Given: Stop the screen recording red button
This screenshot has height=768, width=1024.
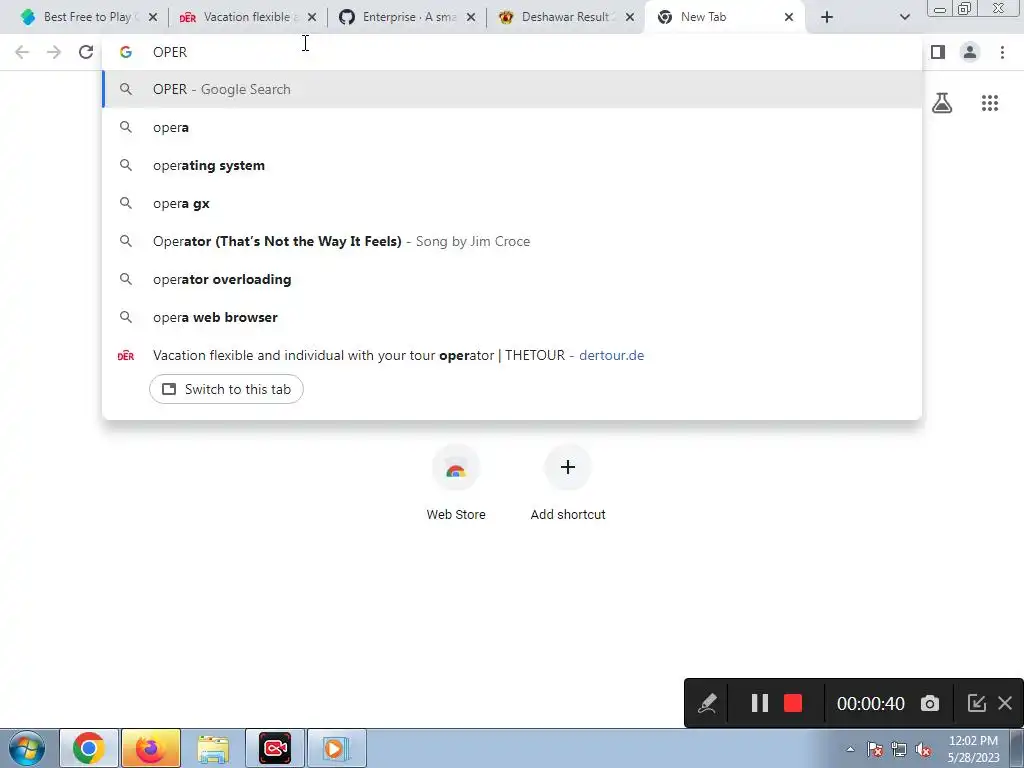Looking at the screenshot, I should coord(793,703).
